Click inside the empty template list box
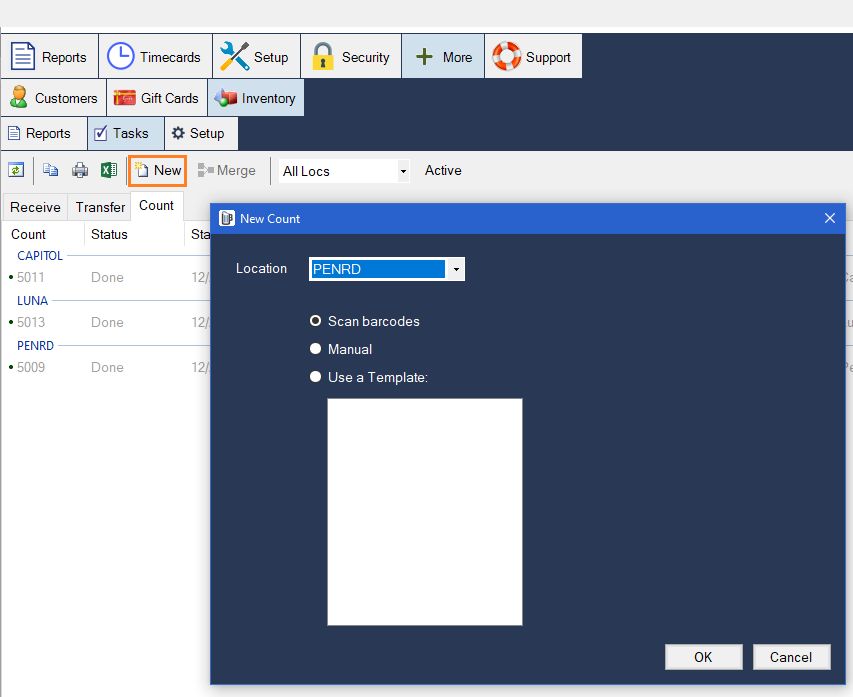 pos(425,511)
